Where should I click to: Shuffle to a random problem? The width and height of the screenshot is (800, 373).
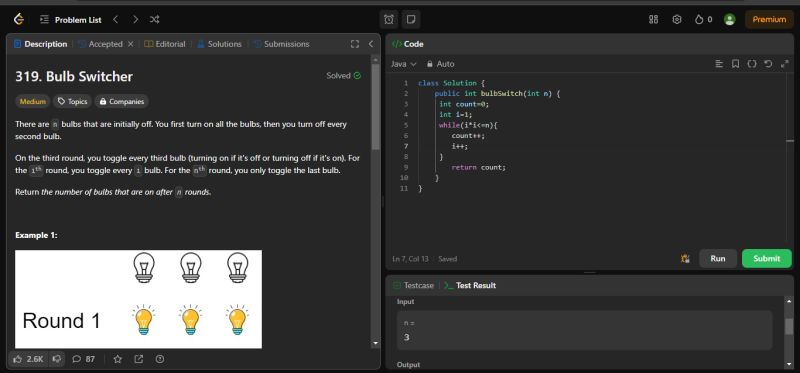tap(155, 19)
